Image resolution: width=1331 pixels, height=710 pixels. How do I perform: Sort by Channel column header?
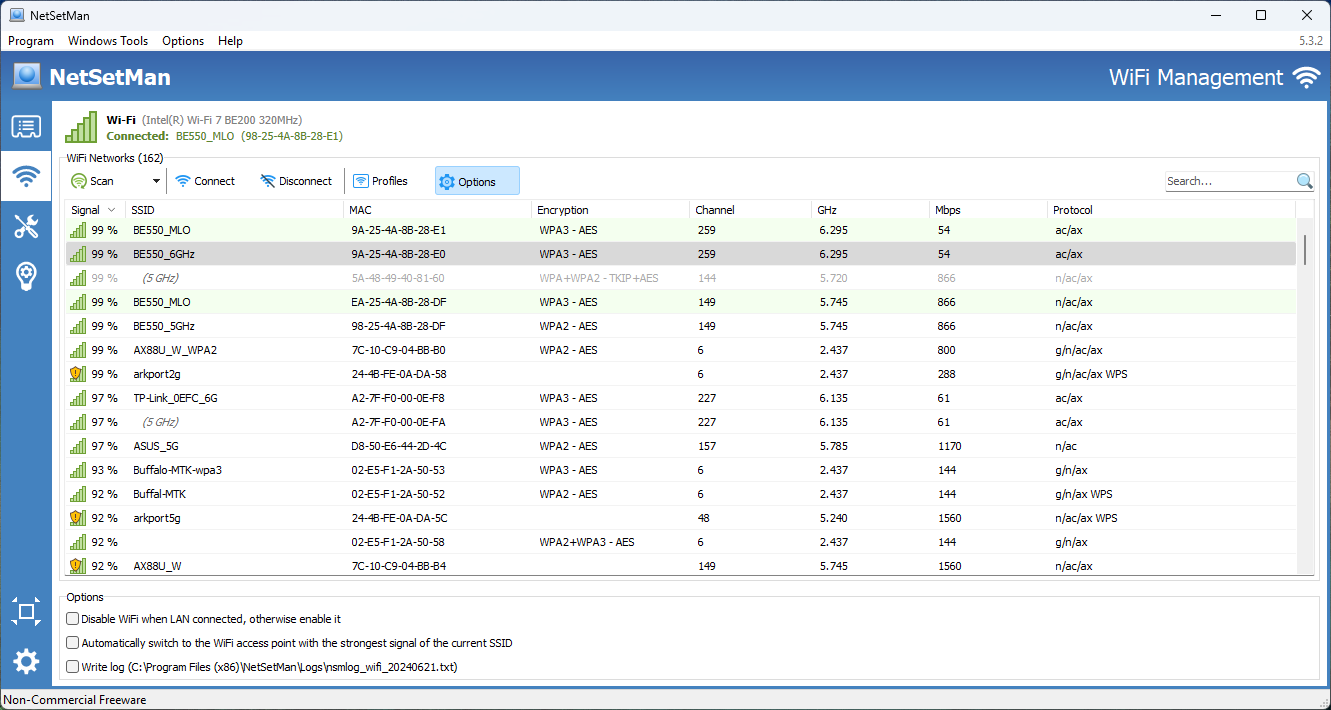click(750, 210)
